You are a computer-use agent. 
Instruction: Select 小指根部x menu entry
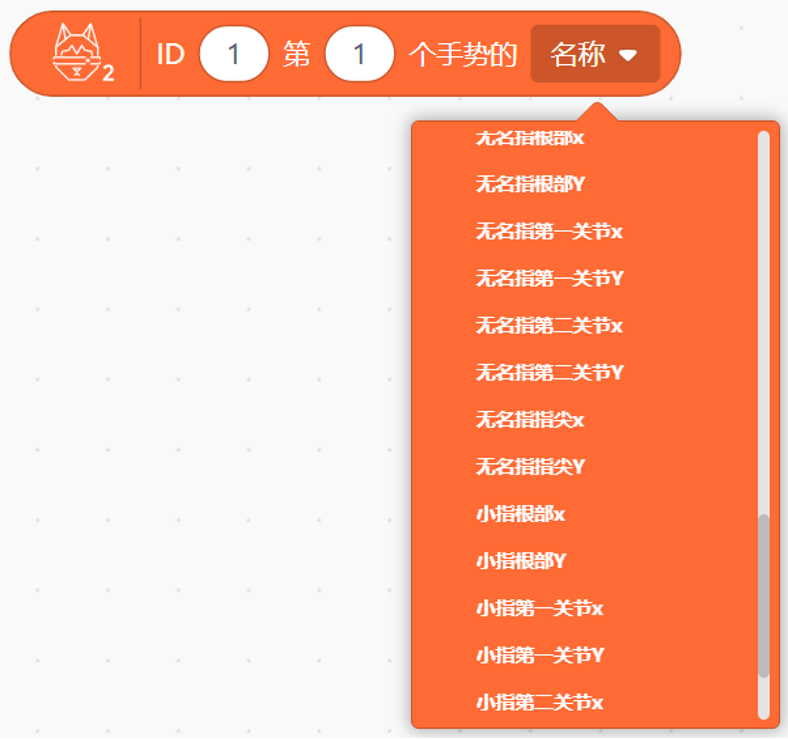[x=520, y=514]
